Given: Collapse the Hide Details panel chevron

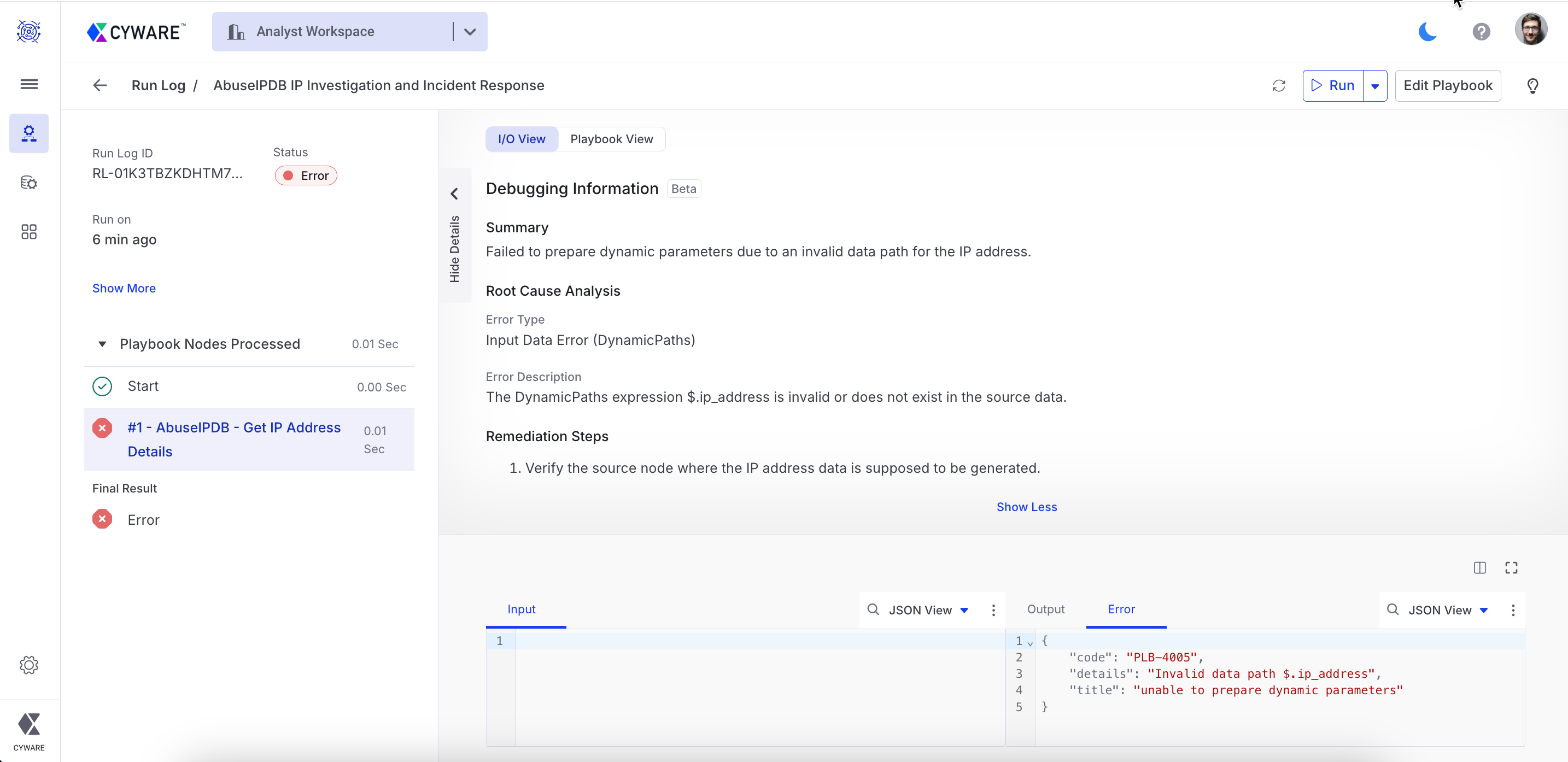Looking at the screenshot, I should tap(454, 194).
